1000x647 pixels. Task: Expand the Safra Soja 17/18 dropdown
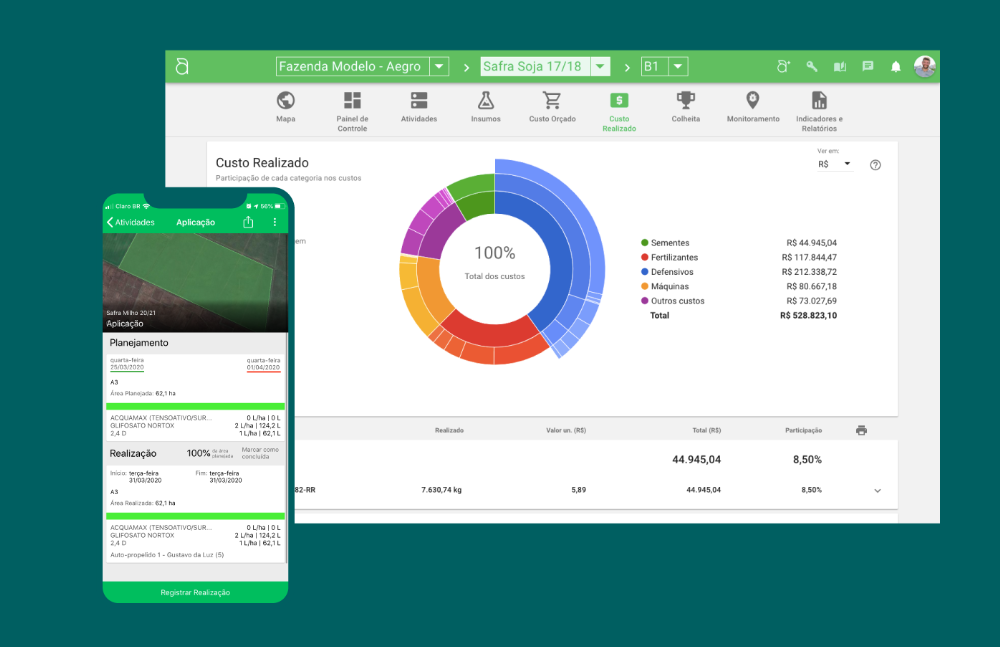tap(600, 67)
